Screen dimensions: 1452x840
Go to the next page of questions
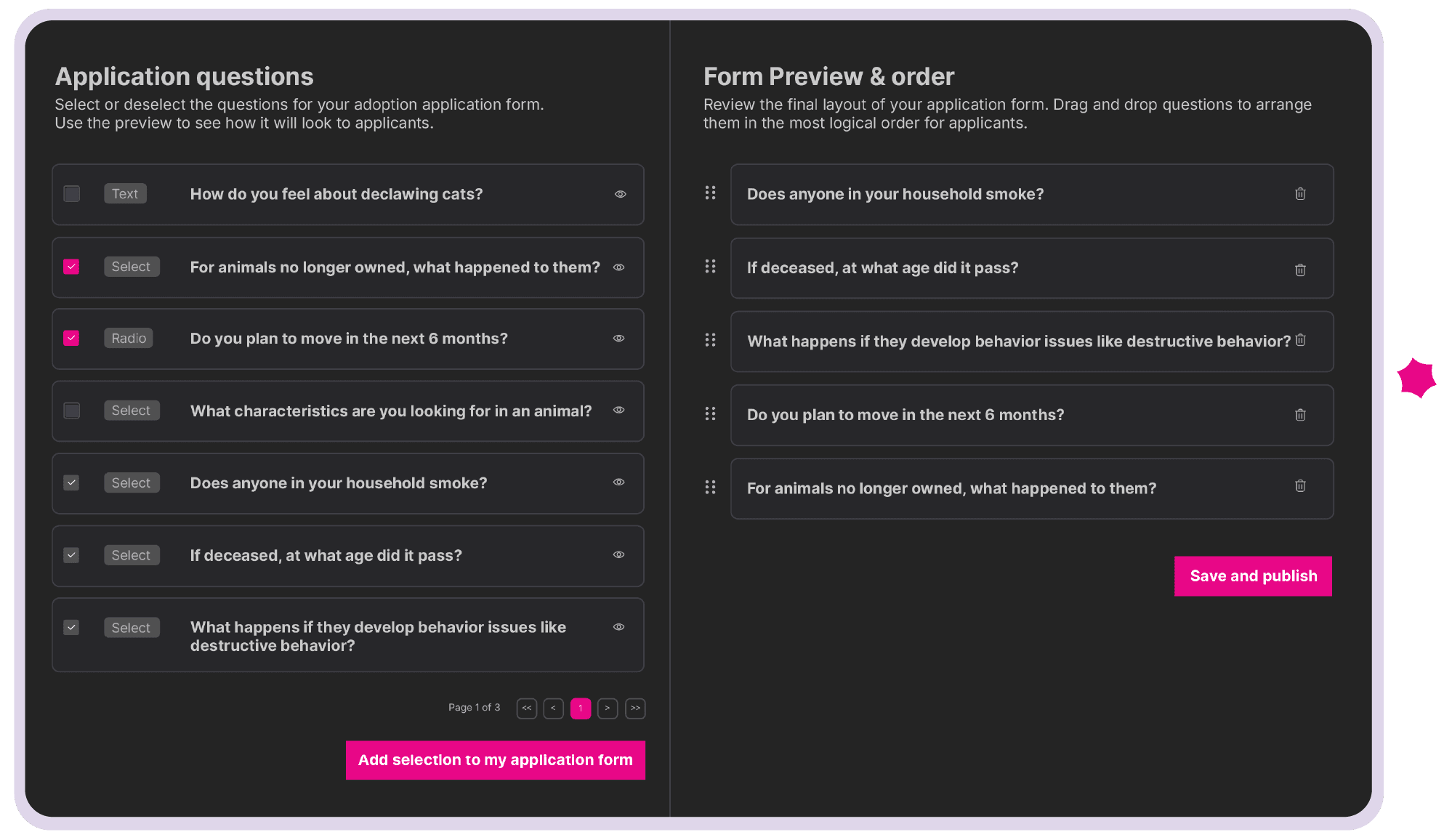click(x=608, y=708)
